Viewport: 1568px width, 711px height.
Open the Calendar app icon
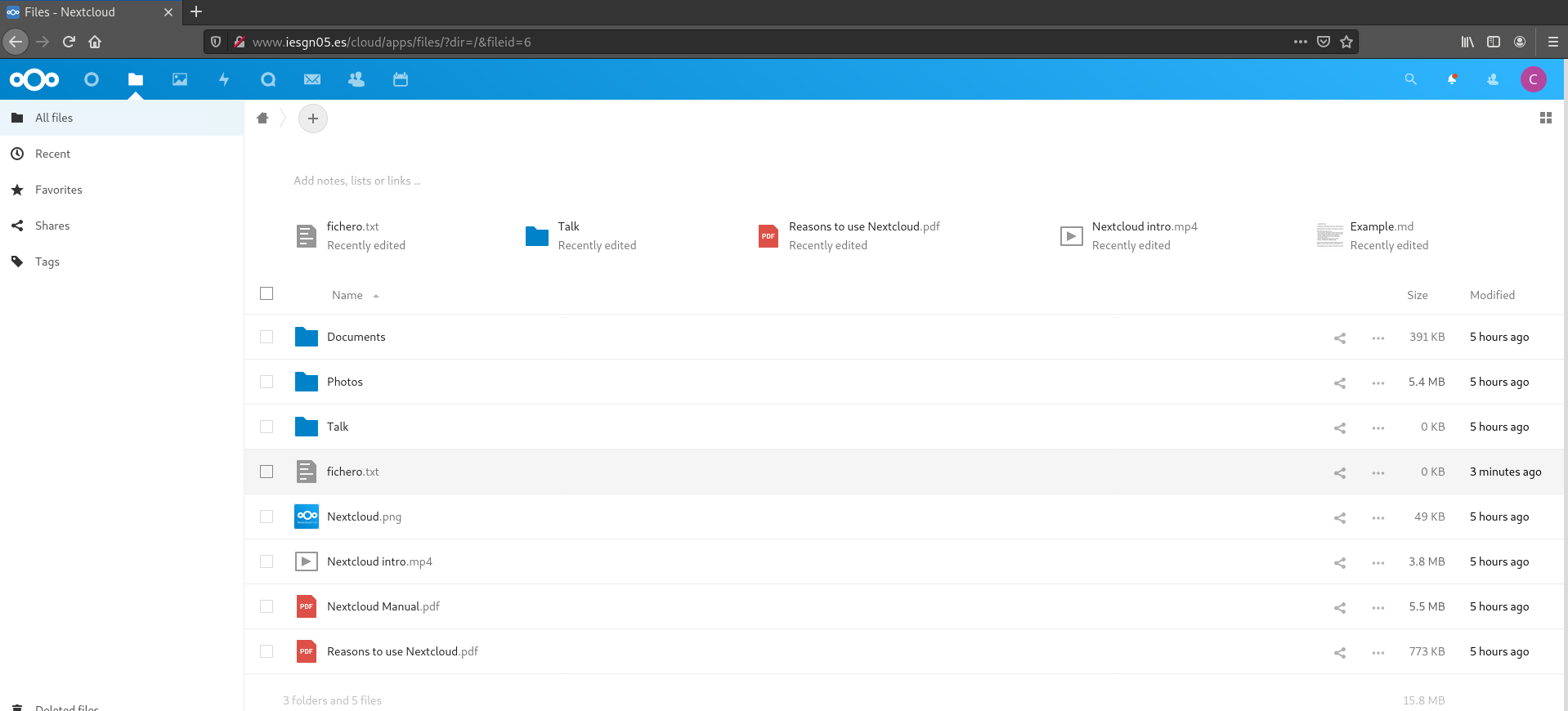pyautogui.click(x=401, y=79)
